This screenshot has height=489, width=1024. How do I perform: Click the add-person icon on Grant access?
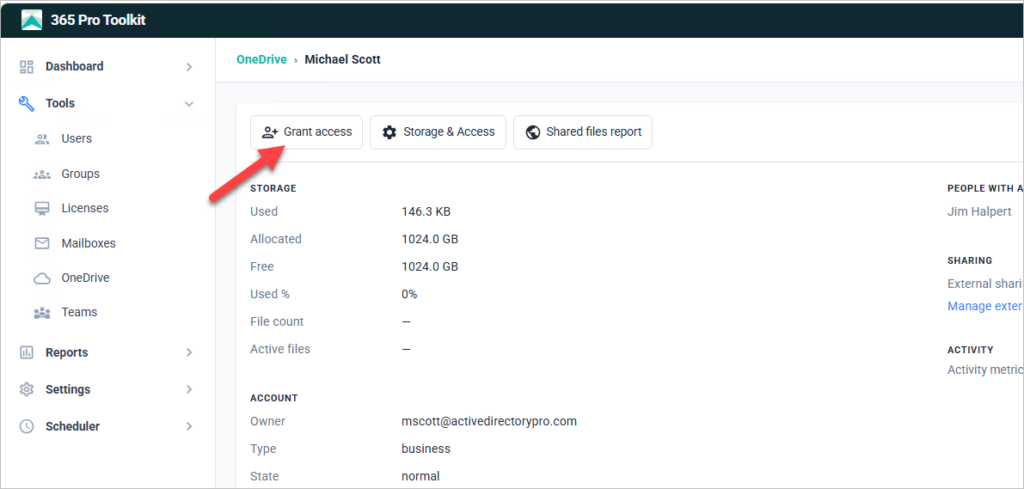270,132
